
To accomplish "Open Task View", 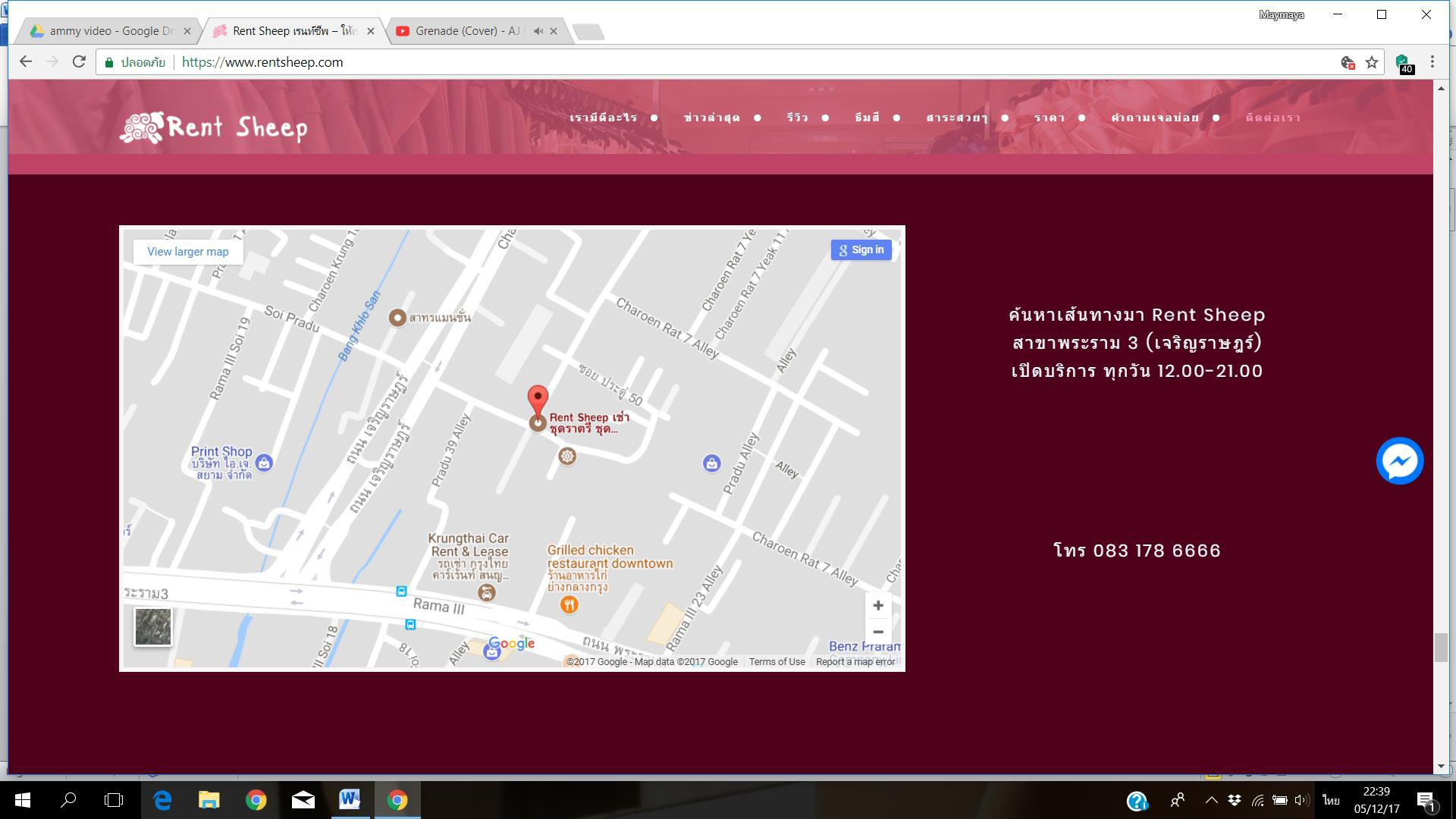I will (x=114, y=800).
